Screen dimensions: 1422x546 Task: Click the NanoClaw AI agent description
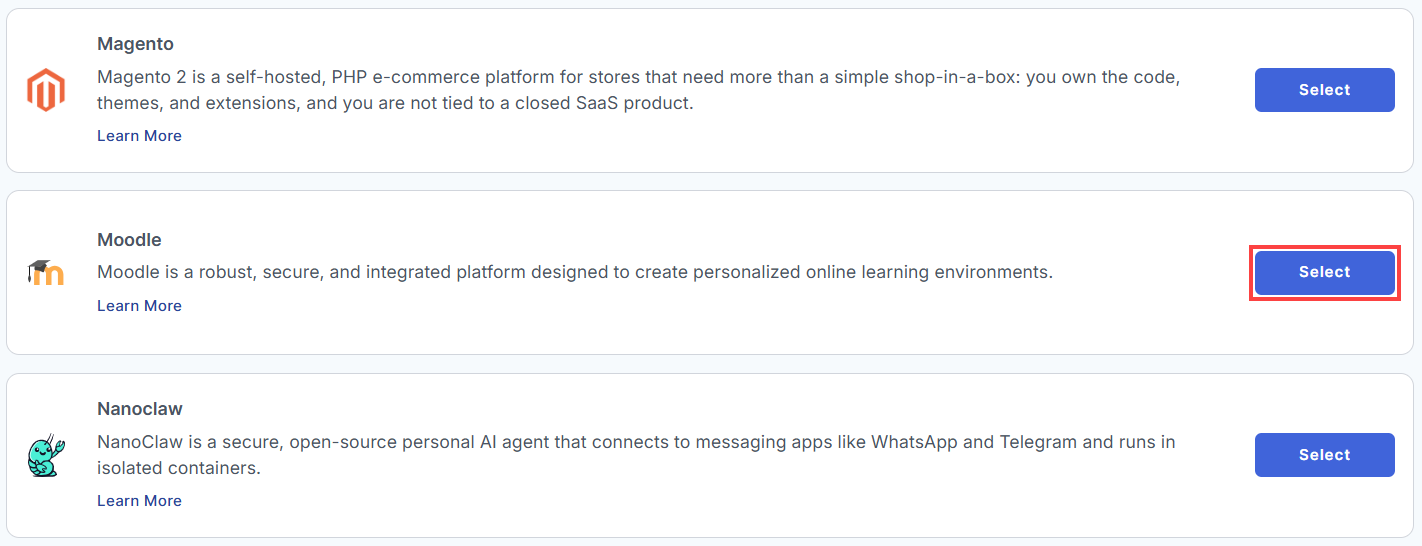[636, 455]
